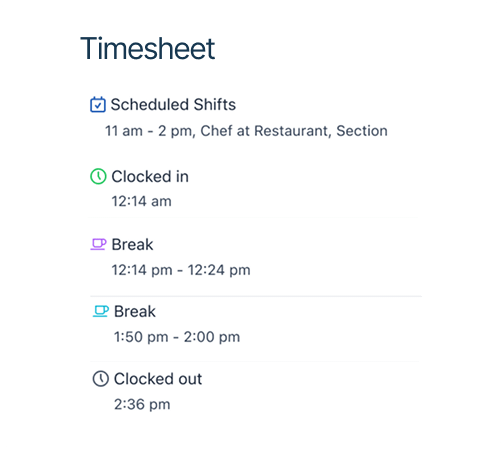Click the second Break label
The image size is (503, 449).
[x=135, y=311]
